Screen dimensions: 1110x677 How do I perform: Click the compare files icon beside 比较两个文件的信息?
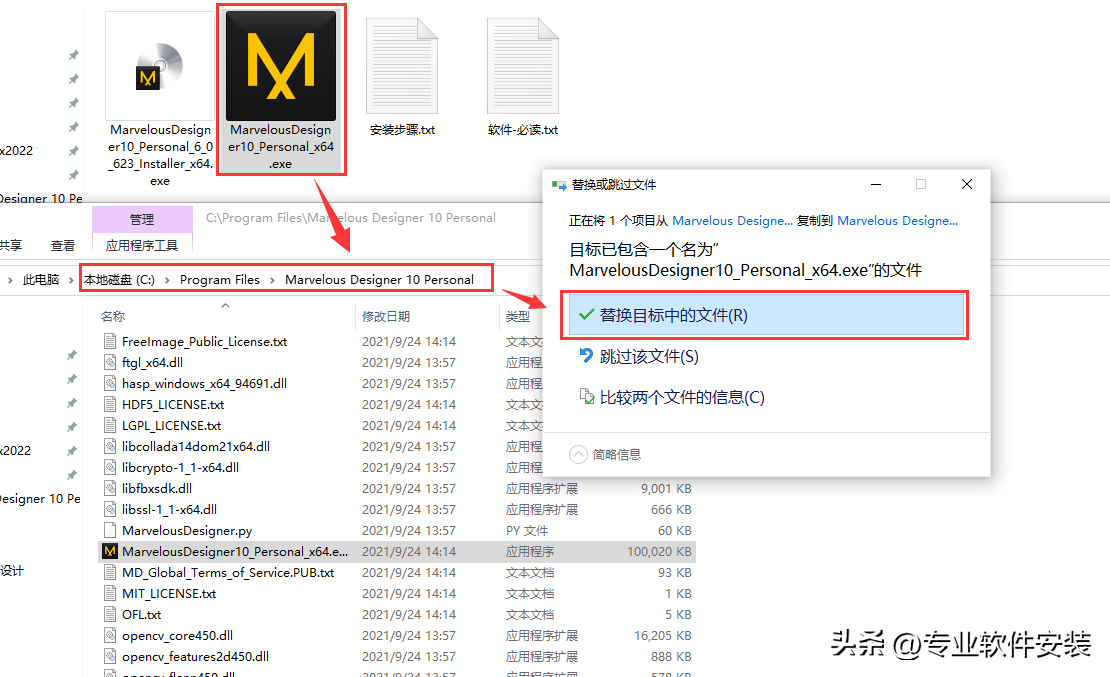[x=587, y=397]
